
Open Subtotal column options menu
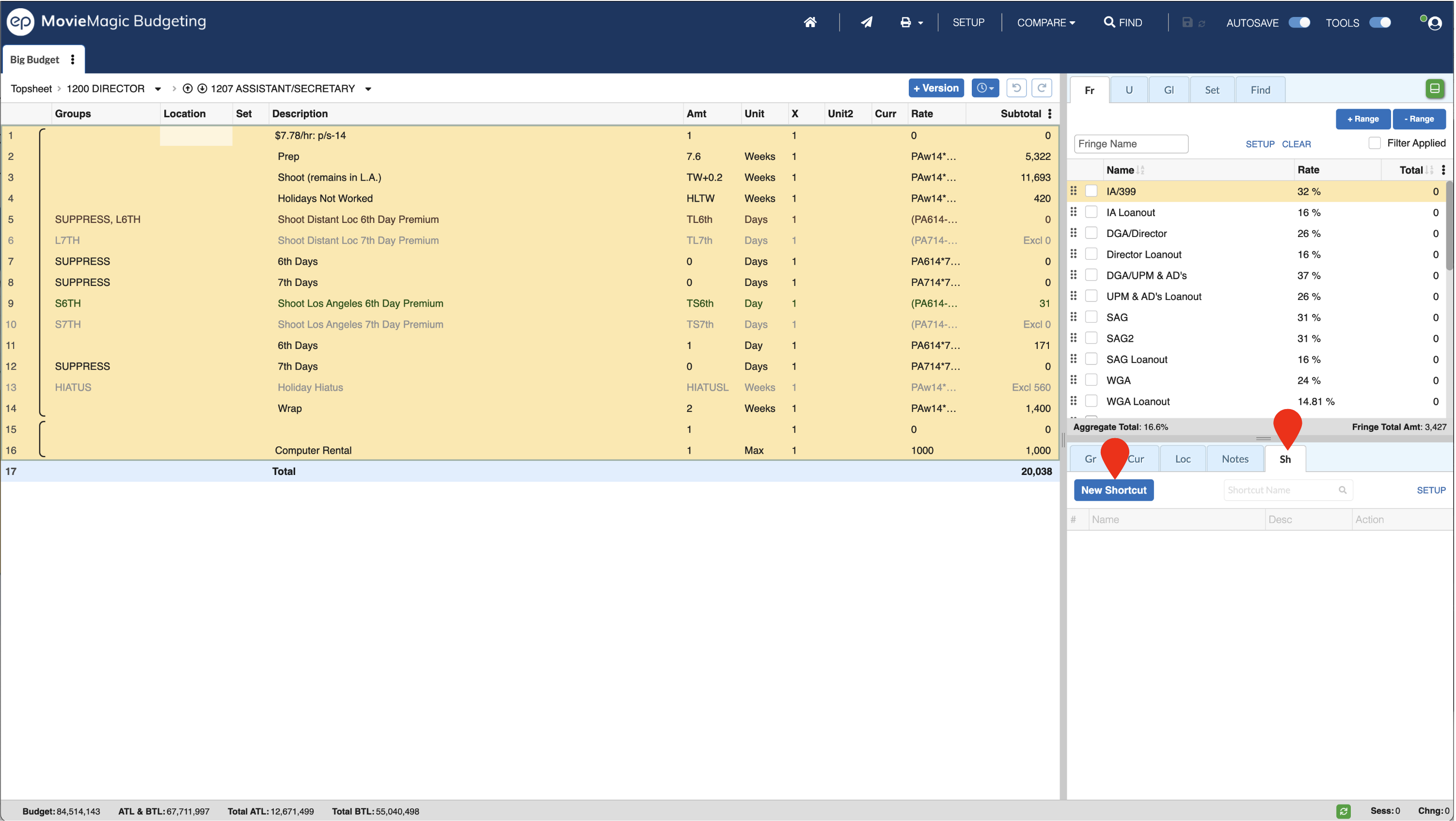[1050, 113]
